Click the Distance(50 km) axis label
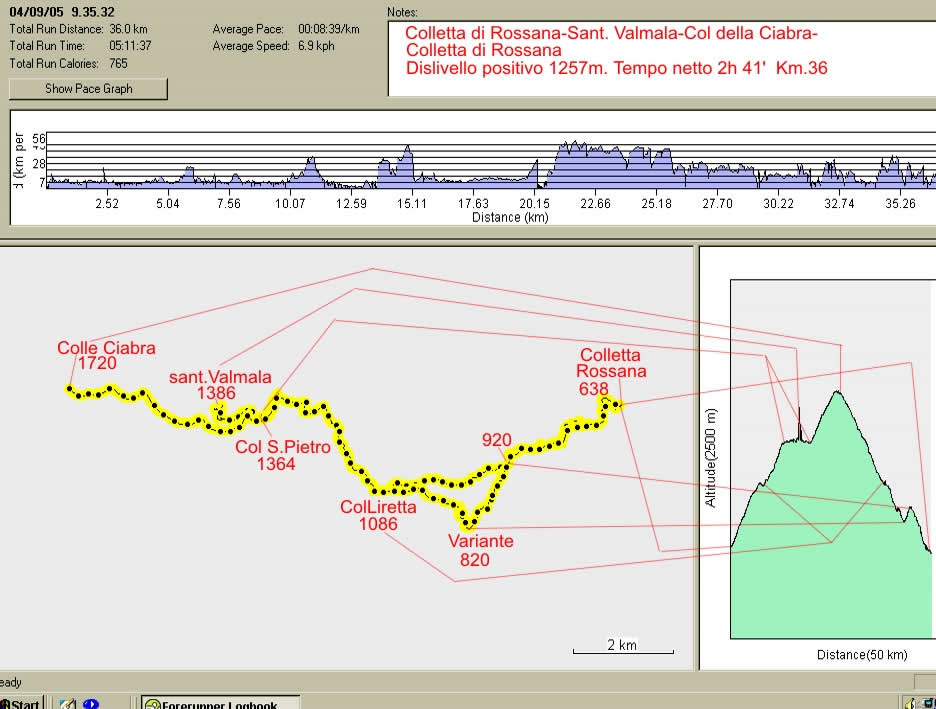The width and height of the screenshot is (936, 709). 862,655
